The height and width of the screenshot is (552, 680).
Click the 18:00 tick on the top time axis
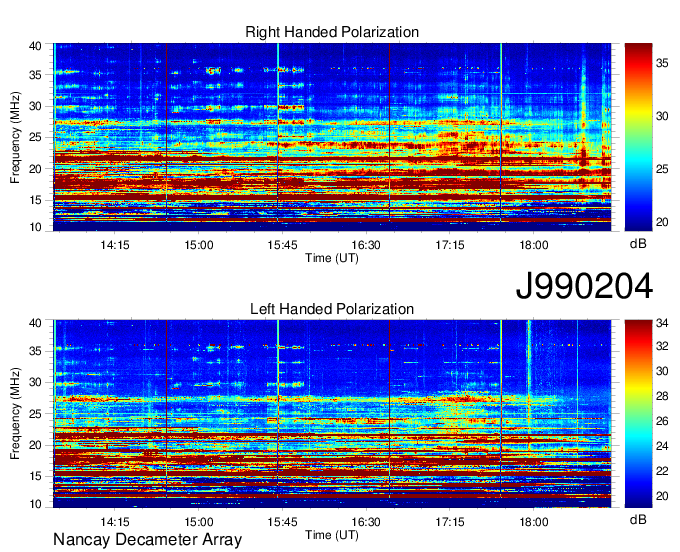pos(534,245)
